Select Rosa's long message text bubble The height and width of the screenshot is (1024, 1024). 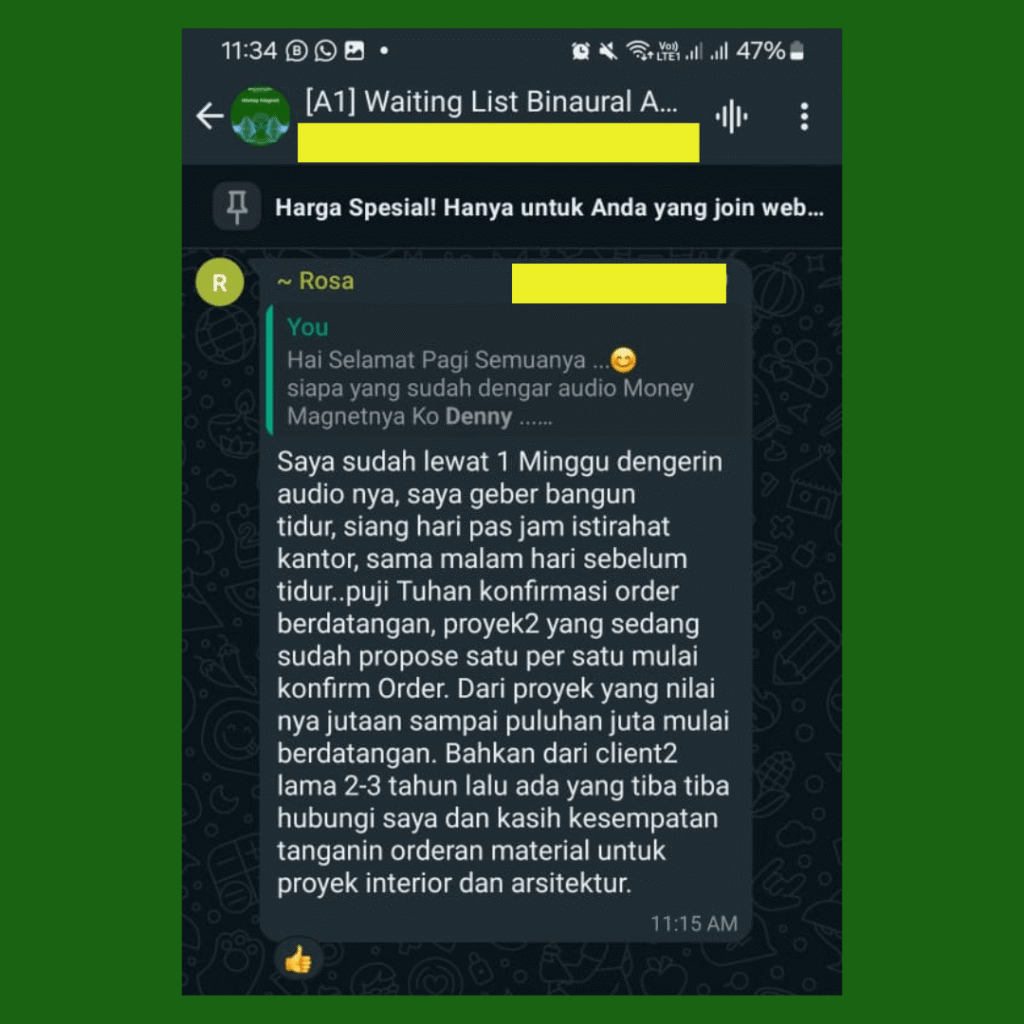click(503, 672)
